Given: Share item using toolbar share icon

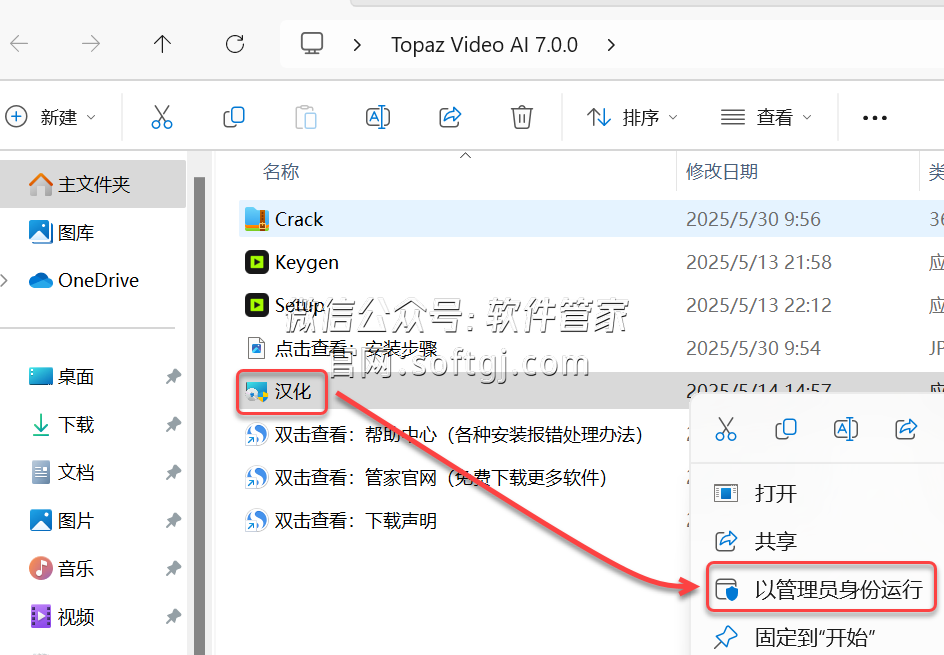Looking at the screenshot, I should (450, 117).
